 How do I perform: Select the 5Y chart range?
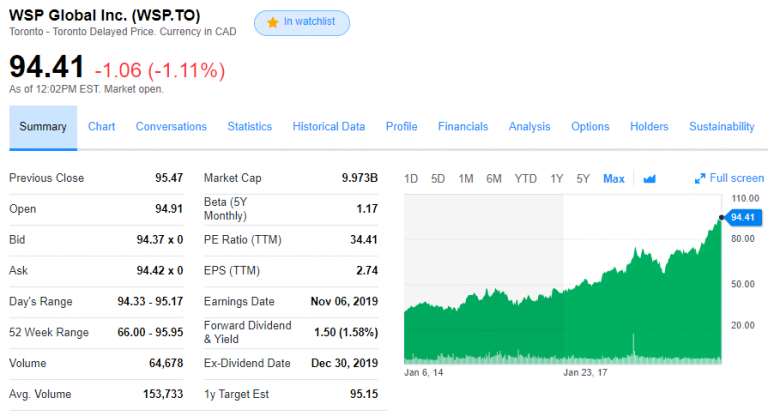(x=583, y=179)
